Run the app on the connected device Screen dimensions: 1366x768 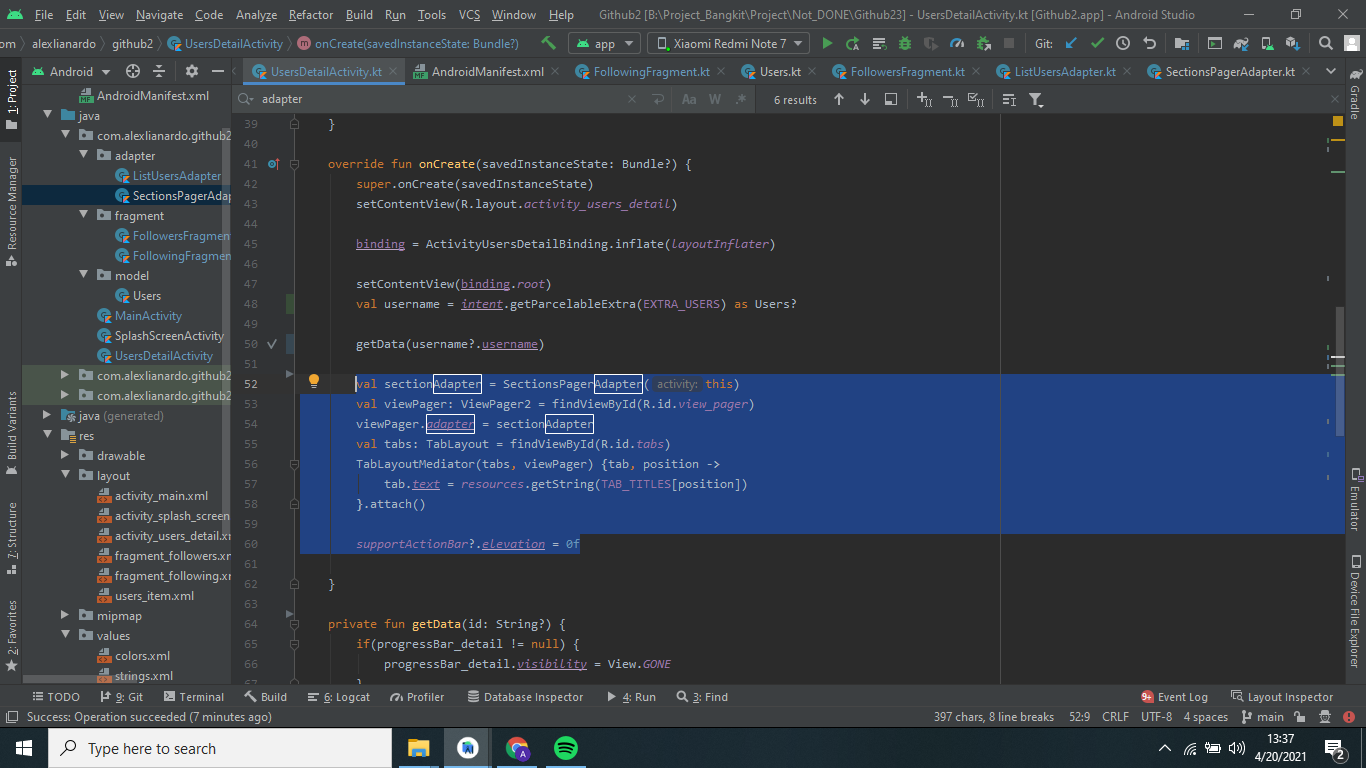tap(828, 44)
